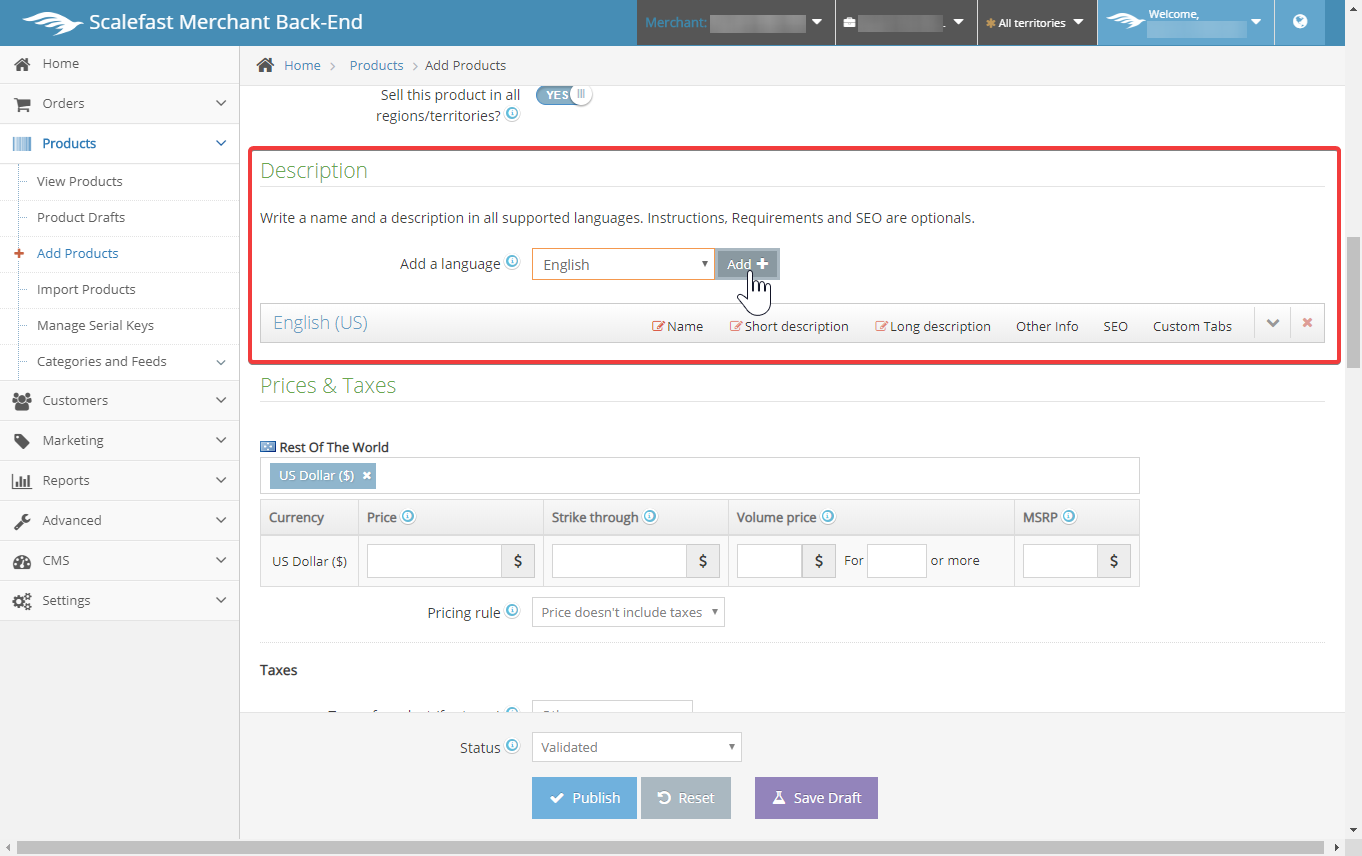The height and width of the screenshot is (856, 1362).
Task: Remove the US Dollar currency tag
Action: pyautogui.click(x=367, y=476)
